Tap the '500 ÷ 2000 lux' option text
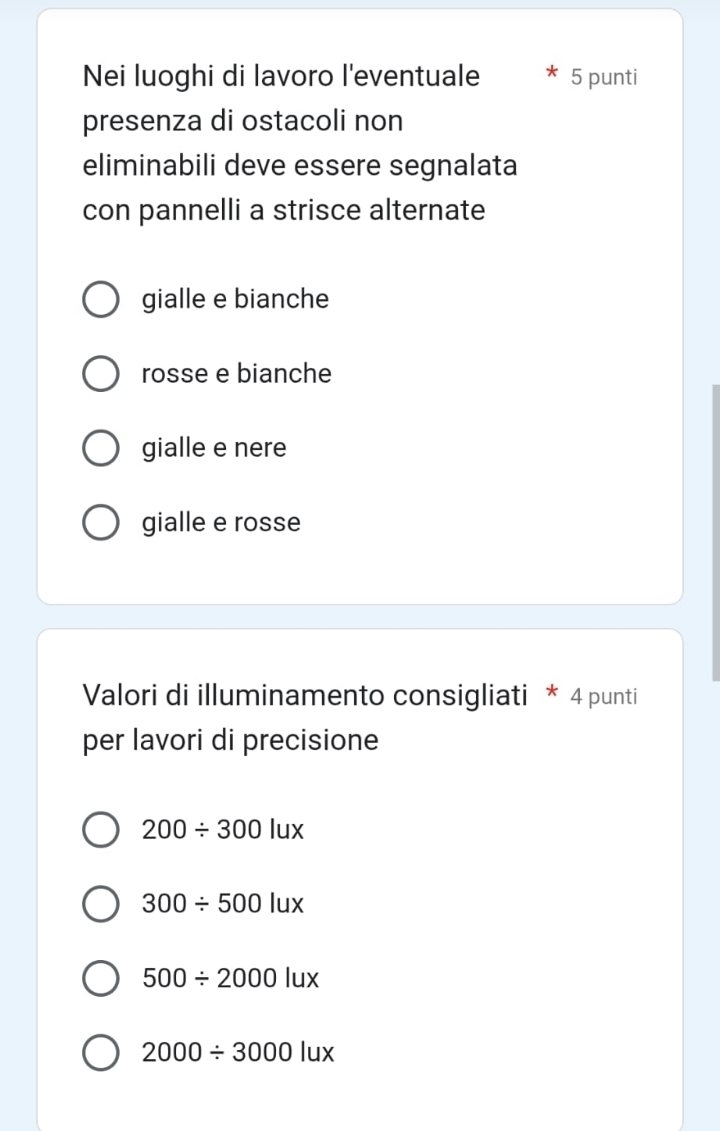This screenshot has height=1131, width=720. [230, 979]
